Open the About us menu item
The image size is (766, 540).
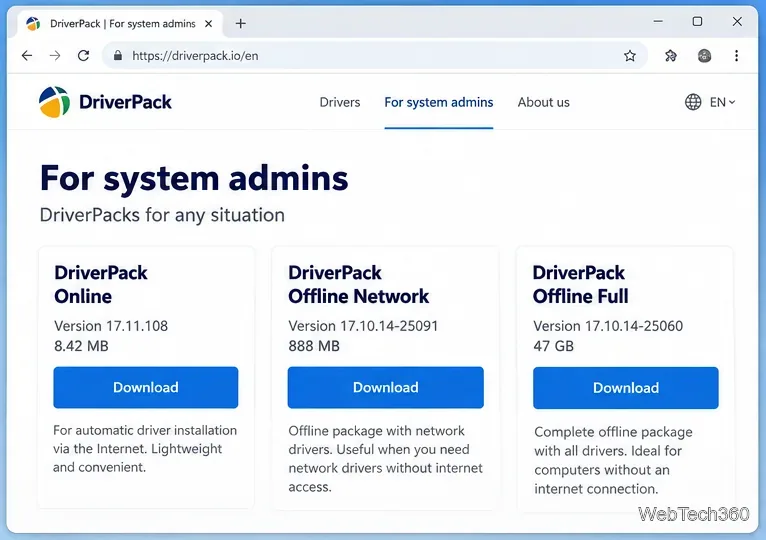coord(543,102)
